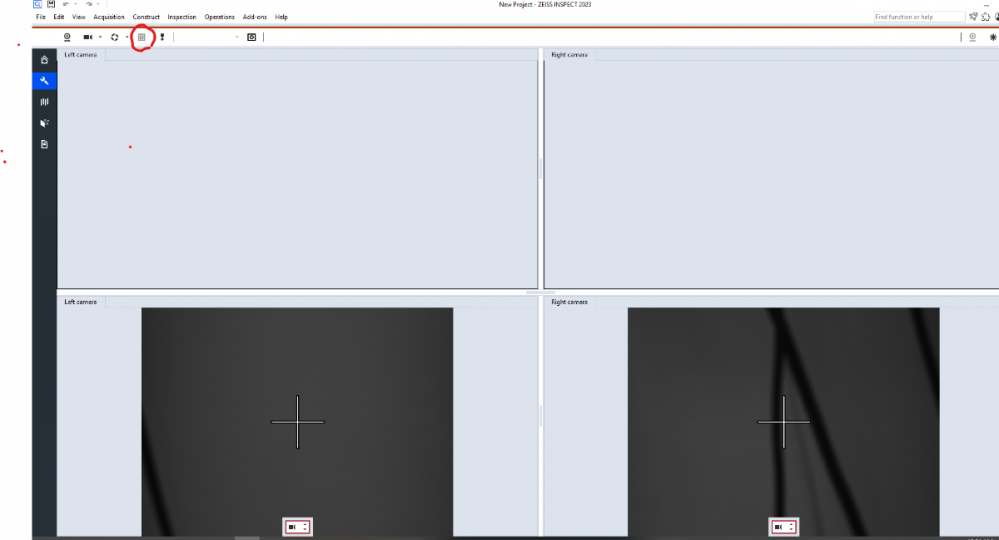Click the circular rotation toolbar icon
The height and width of the screenshot is (540, 999).
[115, 37]
